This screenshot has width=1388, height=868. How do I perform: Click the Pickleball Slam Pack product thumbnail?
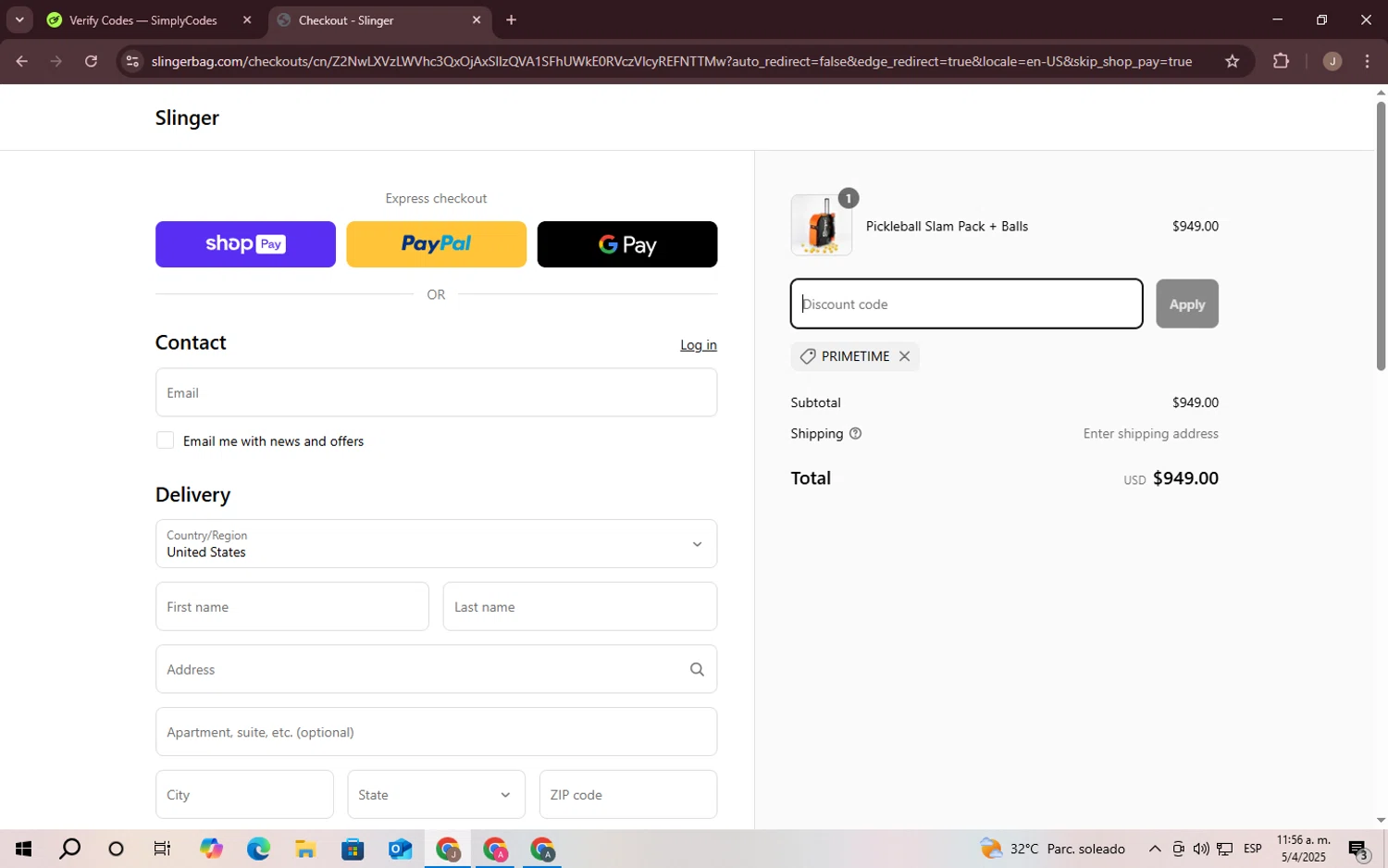pos(821,225)
